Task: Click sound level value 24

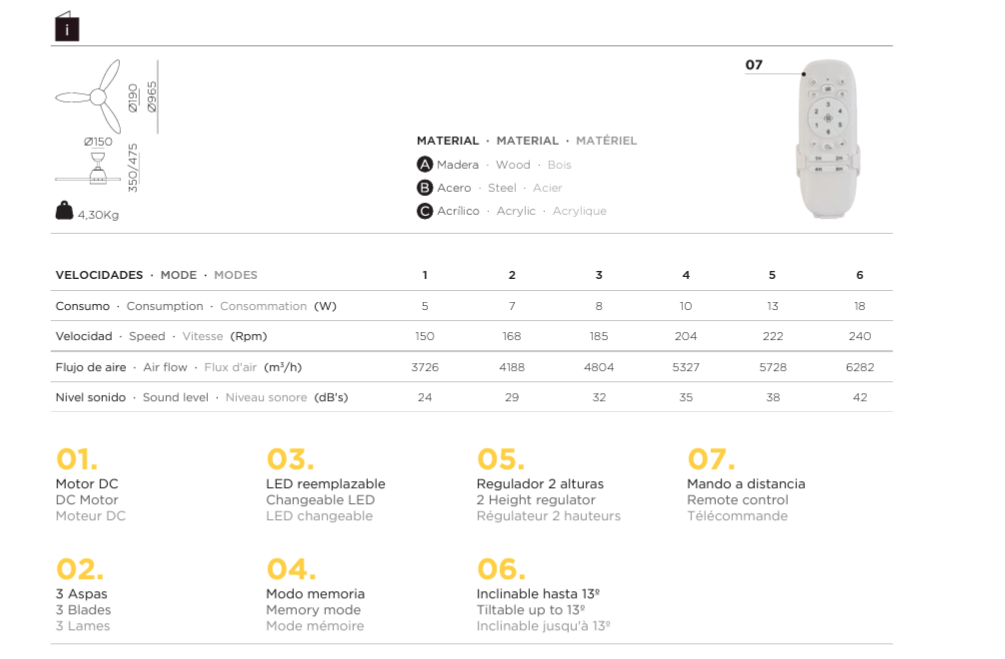Action: click(x=425, y=397)
